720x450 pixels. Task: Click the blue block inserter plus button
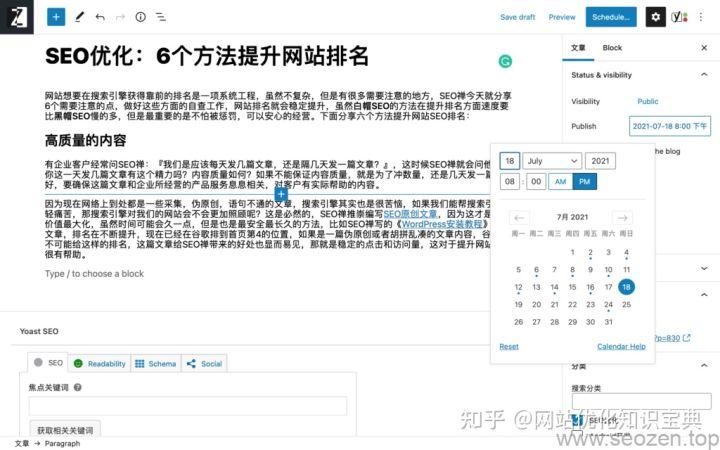[x=56, y=17]
